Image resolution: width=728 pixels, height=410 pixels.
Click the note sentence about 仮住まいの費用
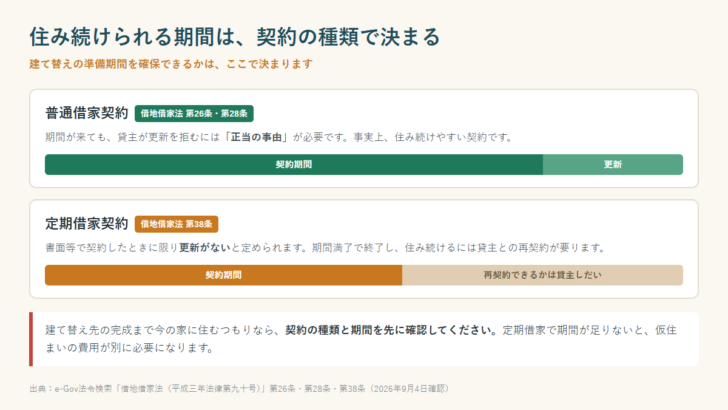[x=361, y=339]
